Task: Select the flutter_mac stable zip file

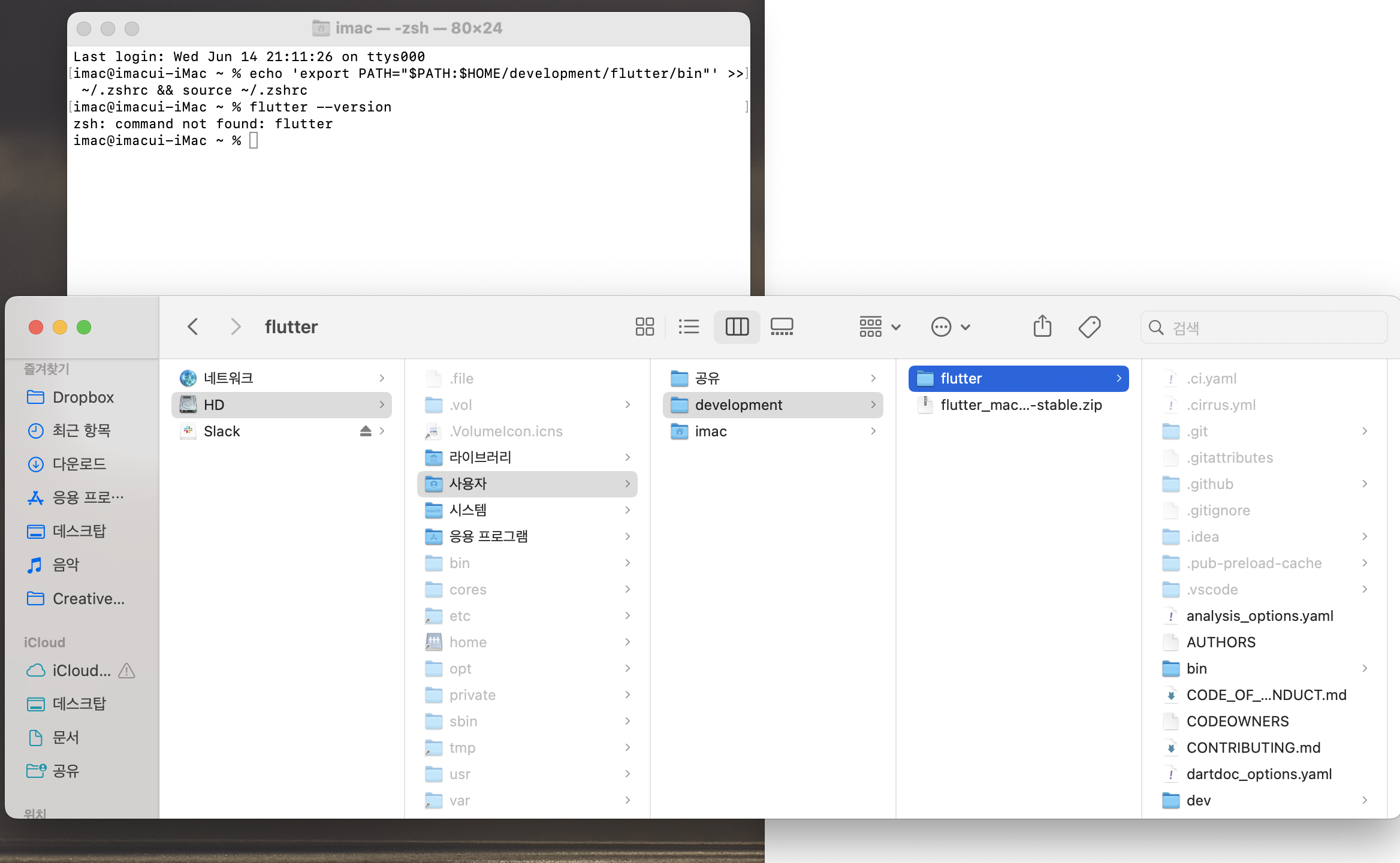Action: coord(1019,405)
